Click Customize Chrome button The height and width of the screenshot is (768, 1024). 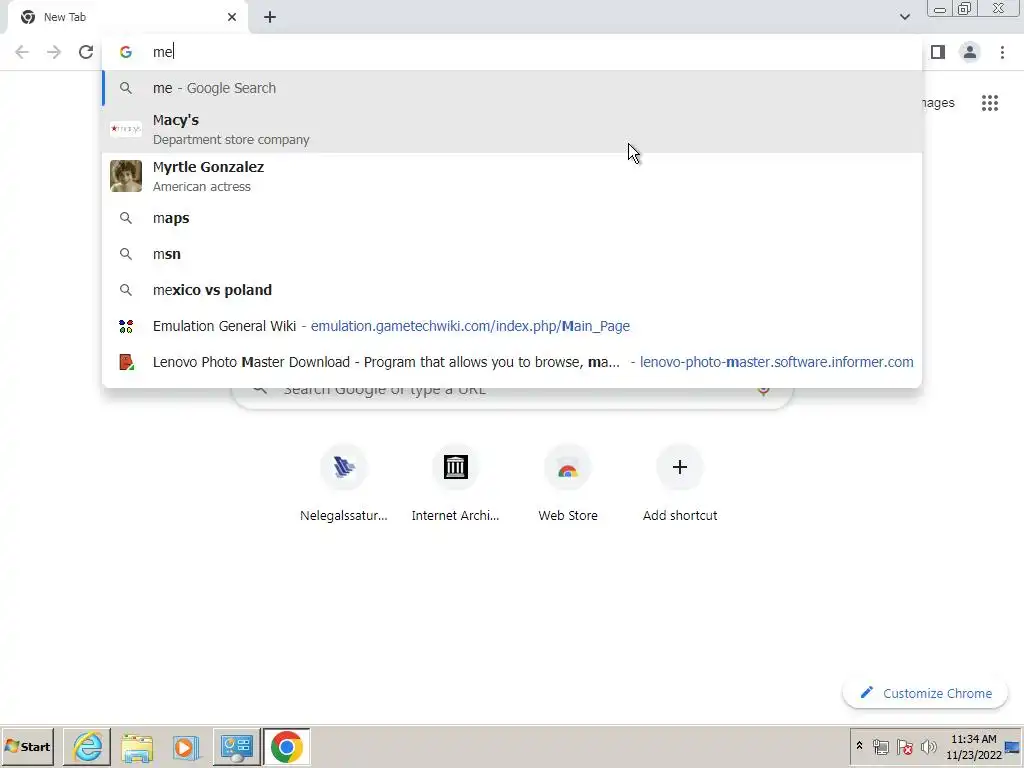point(925,693)
